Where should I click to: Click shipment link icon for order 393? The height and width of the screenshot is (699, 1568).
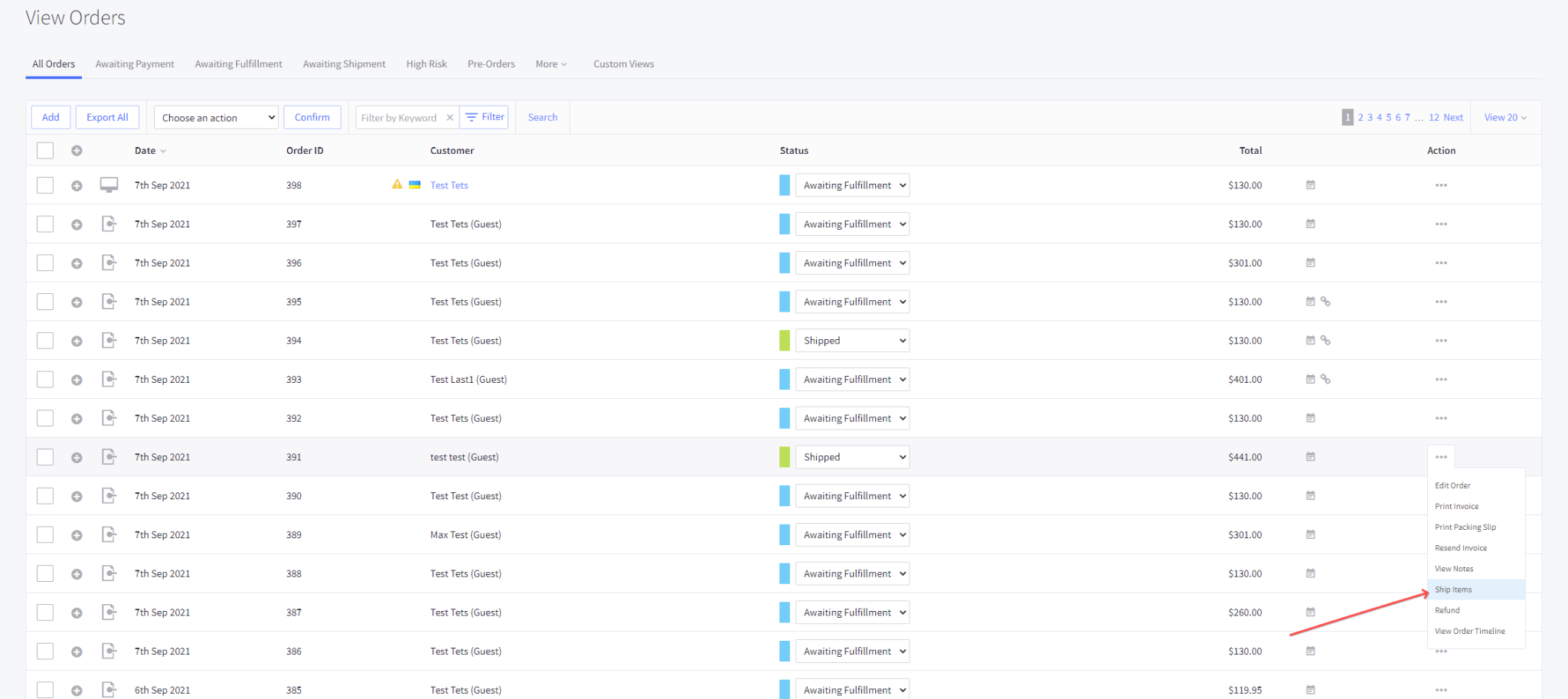(x=1325, y=379)
